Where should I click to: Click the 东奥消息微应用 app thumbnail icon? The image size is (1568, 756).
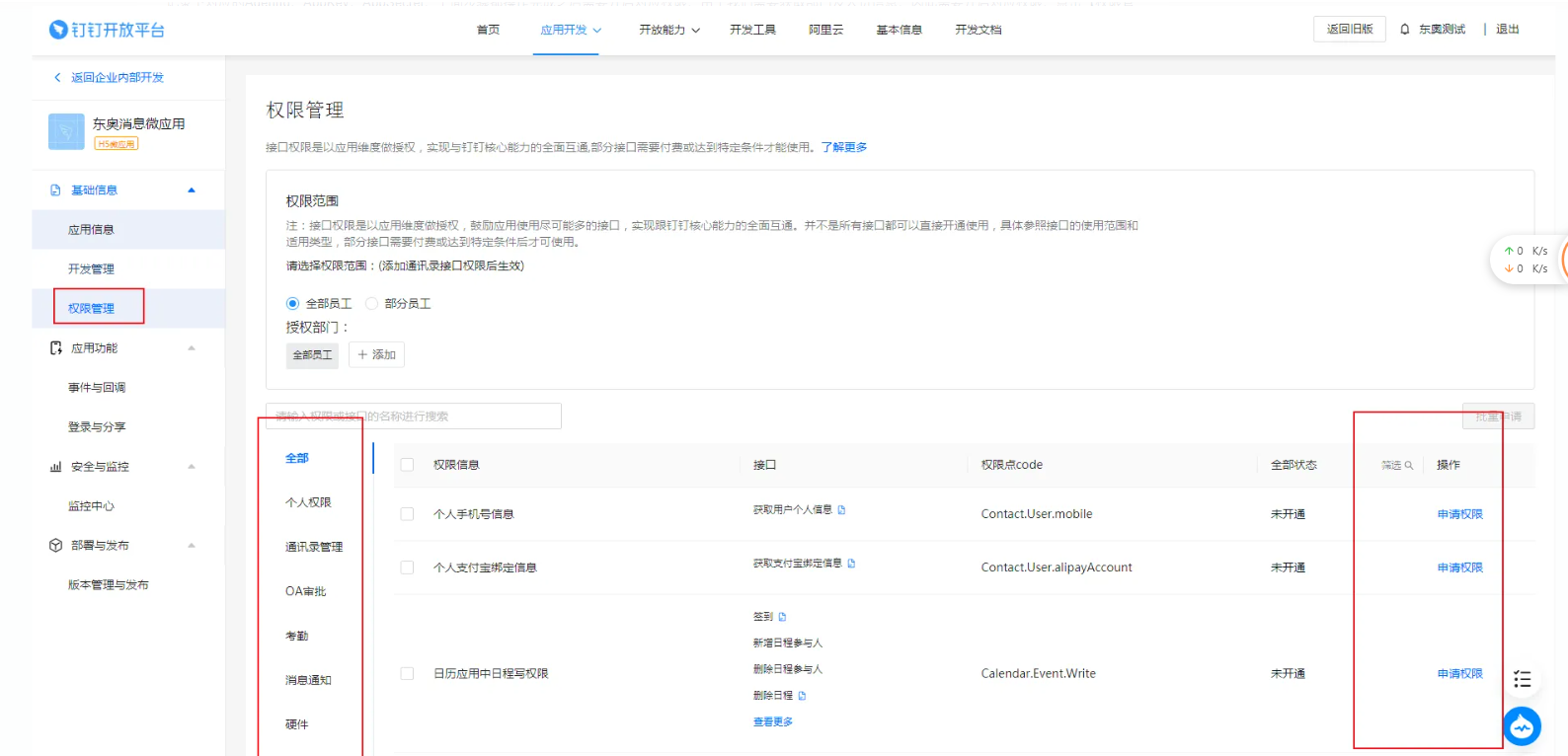coord(66,131)
